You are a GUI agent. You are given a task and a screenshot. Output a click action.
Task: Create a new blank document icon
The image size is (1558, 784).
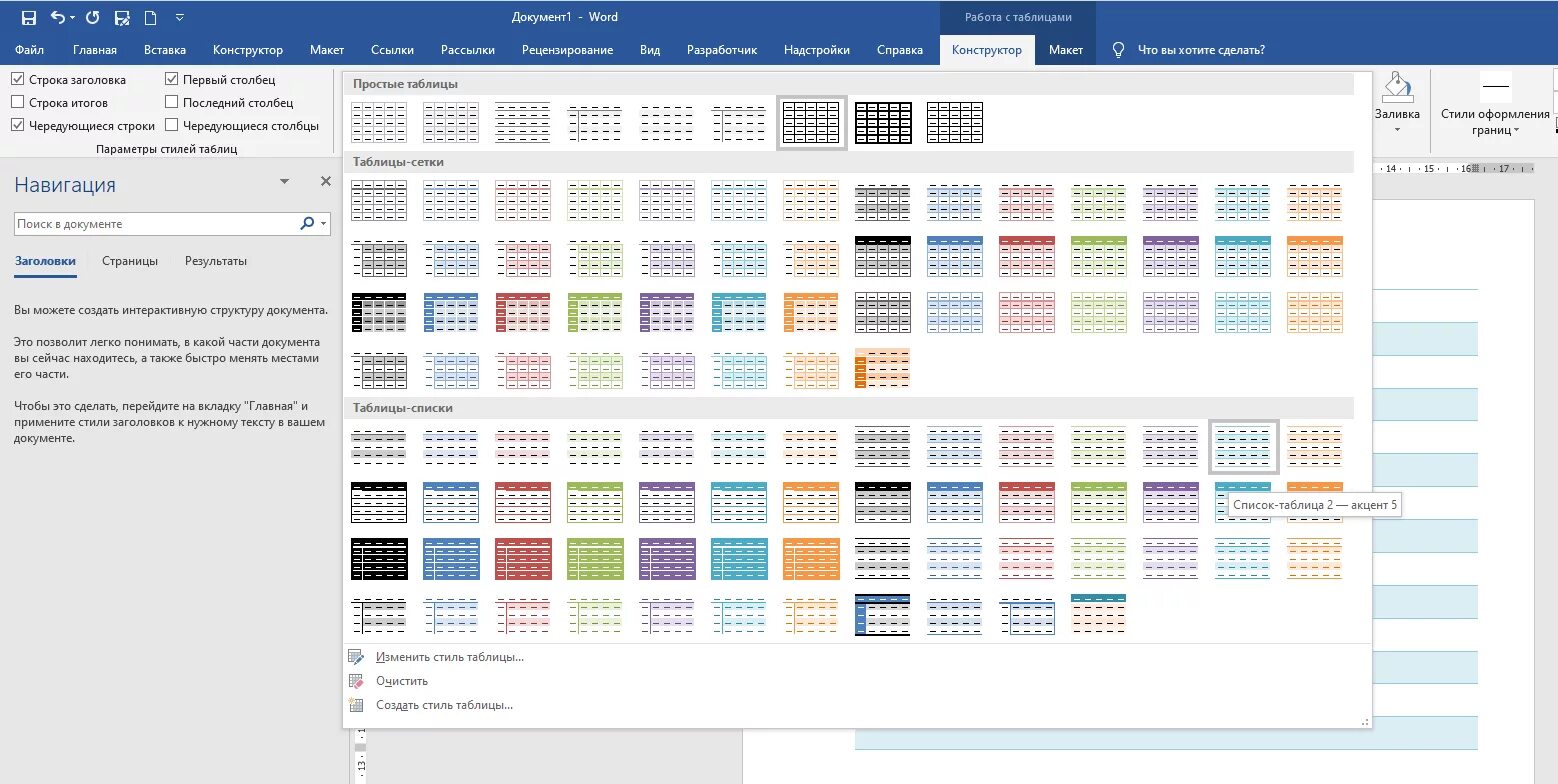click(151, 18)
